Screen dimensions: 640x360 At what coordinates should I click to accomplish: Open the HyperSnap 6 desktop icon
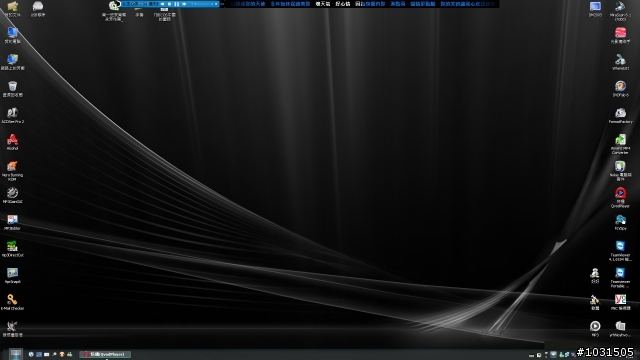[x=12, y=273]
